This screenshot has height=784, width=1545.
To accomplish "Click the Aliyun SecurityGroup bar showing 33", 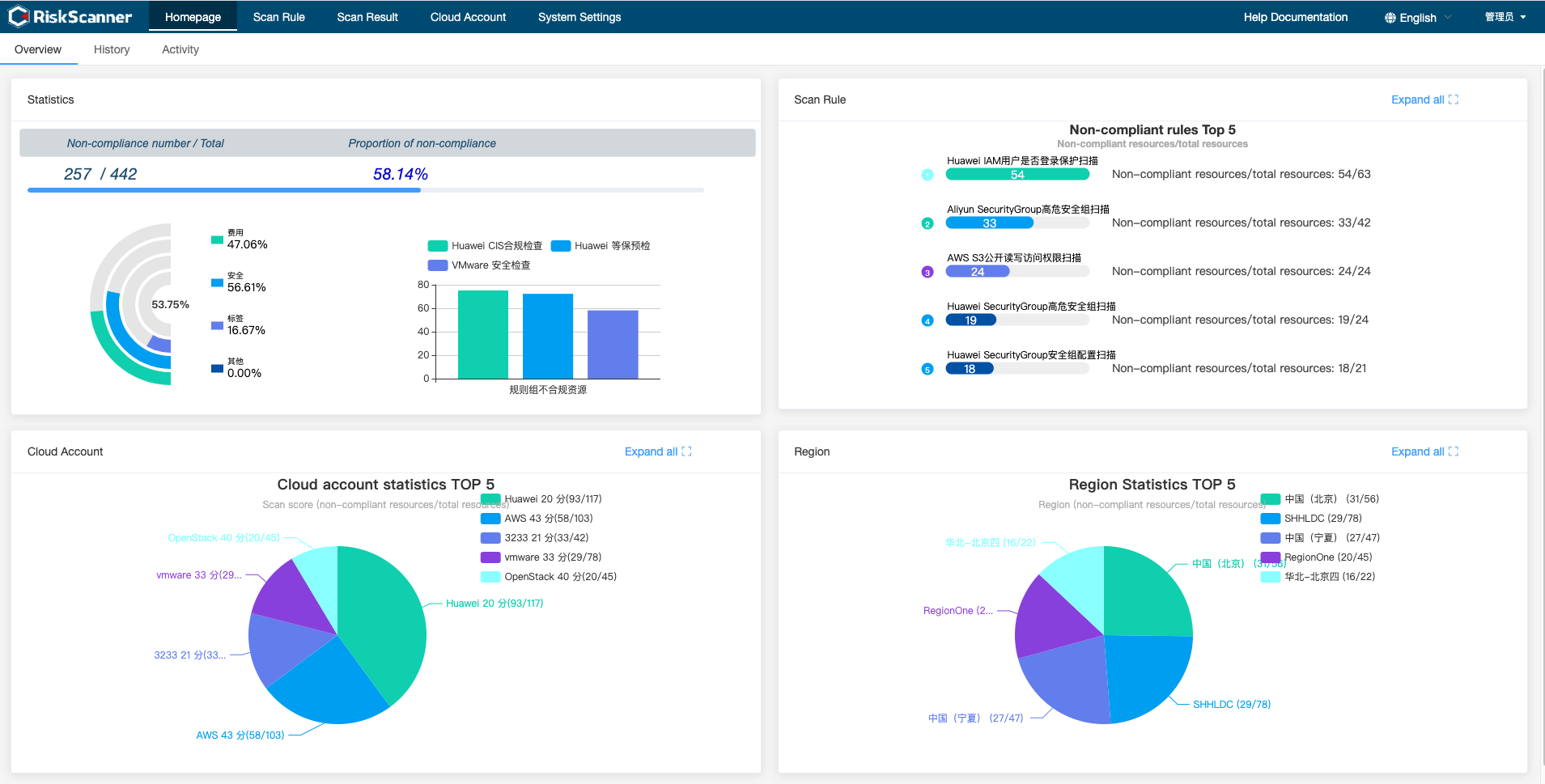I will pyautogui.click(x=990, y=222).
